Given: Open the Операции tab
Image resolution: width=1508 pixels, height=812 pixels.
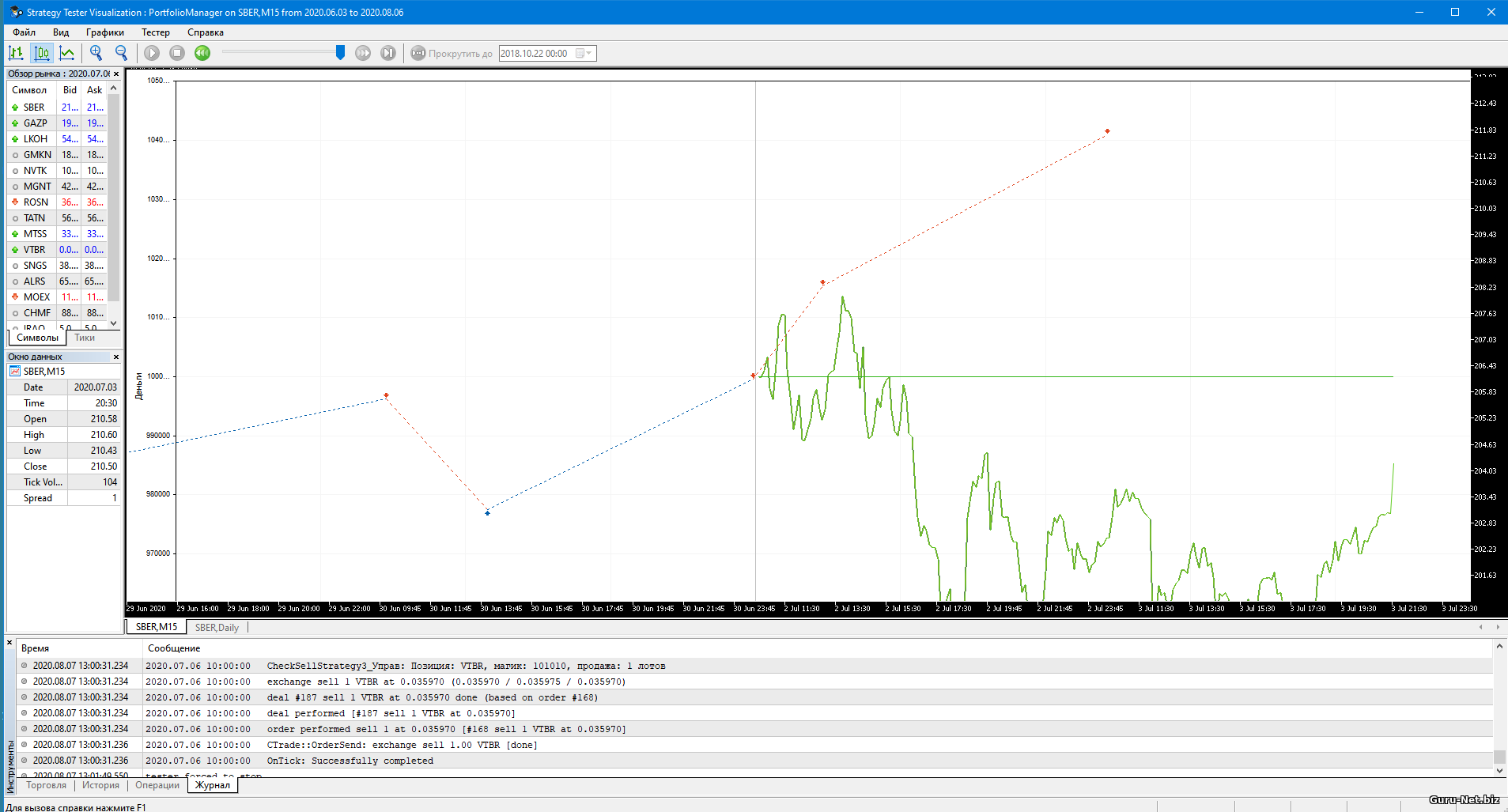Looking at the screenshot, I should click(x=157, y=785).
